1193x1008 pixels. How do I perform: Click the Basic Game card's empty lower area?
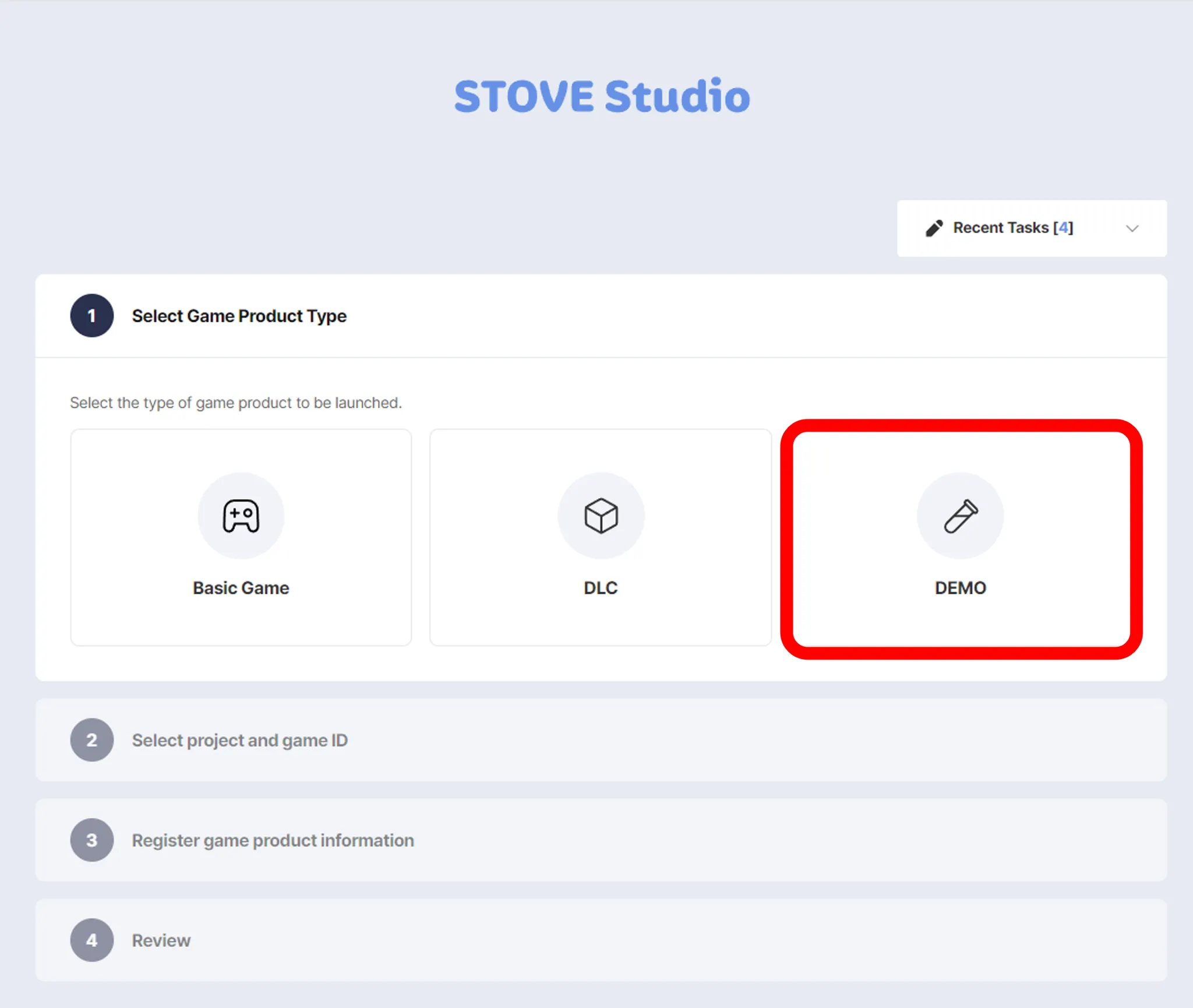[241, 622]
